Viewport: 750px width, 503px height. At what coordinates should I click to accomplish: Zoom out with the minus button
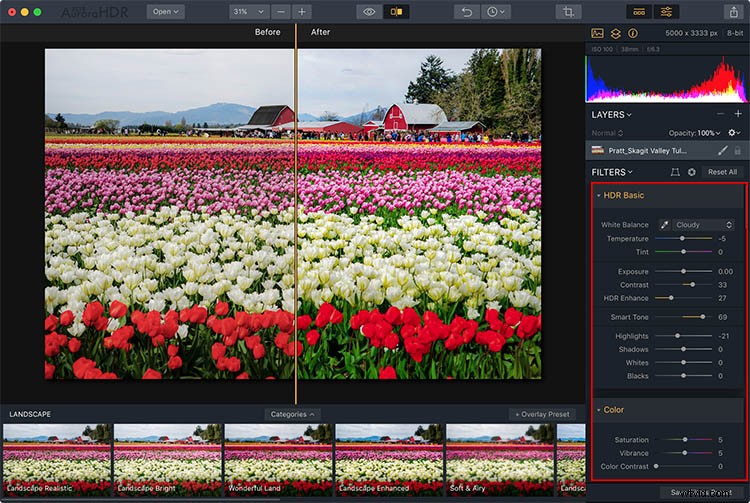281,11
